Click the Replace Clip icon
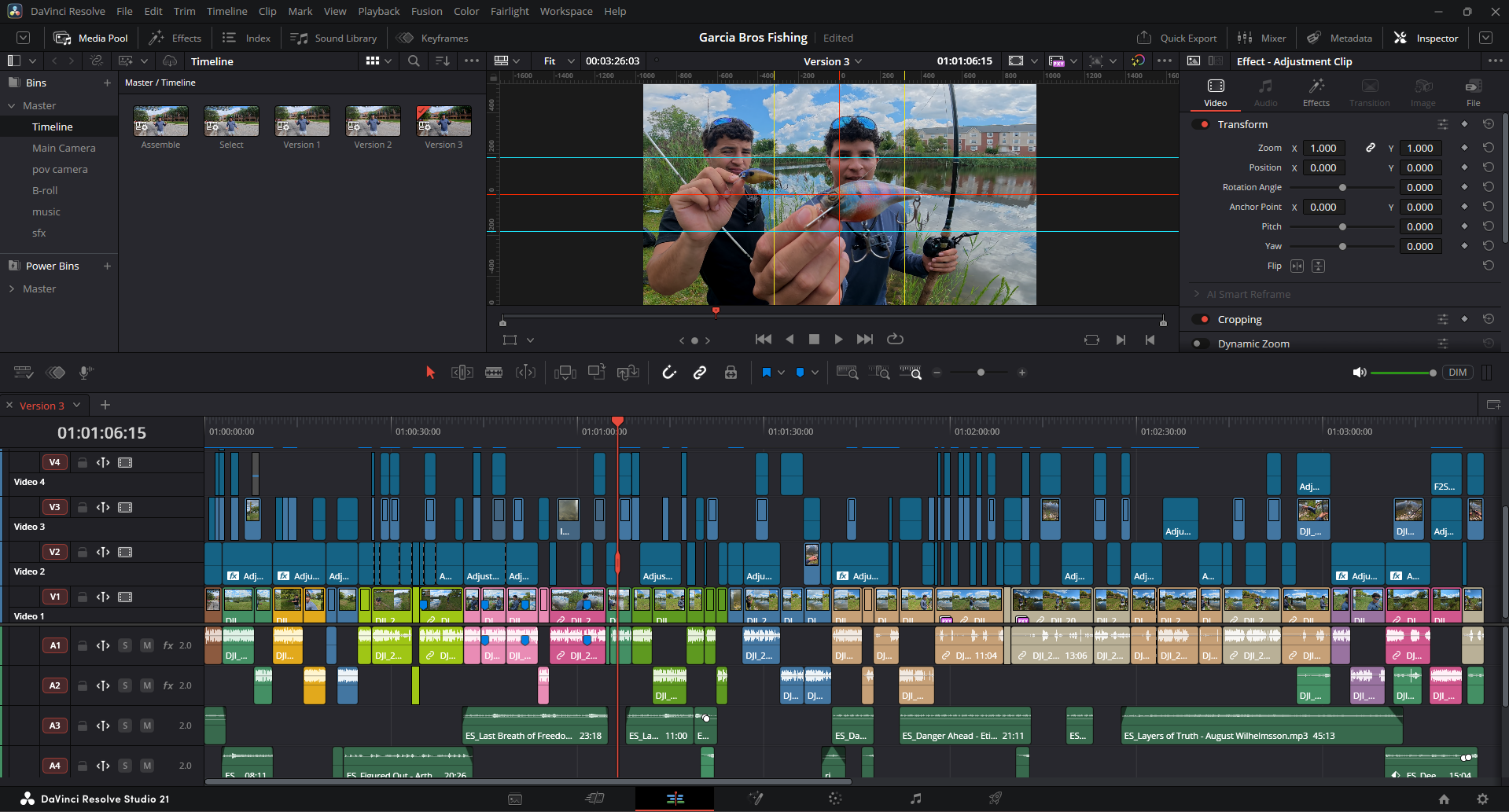This screenshot has height=812, width=1509. [628, 373]
